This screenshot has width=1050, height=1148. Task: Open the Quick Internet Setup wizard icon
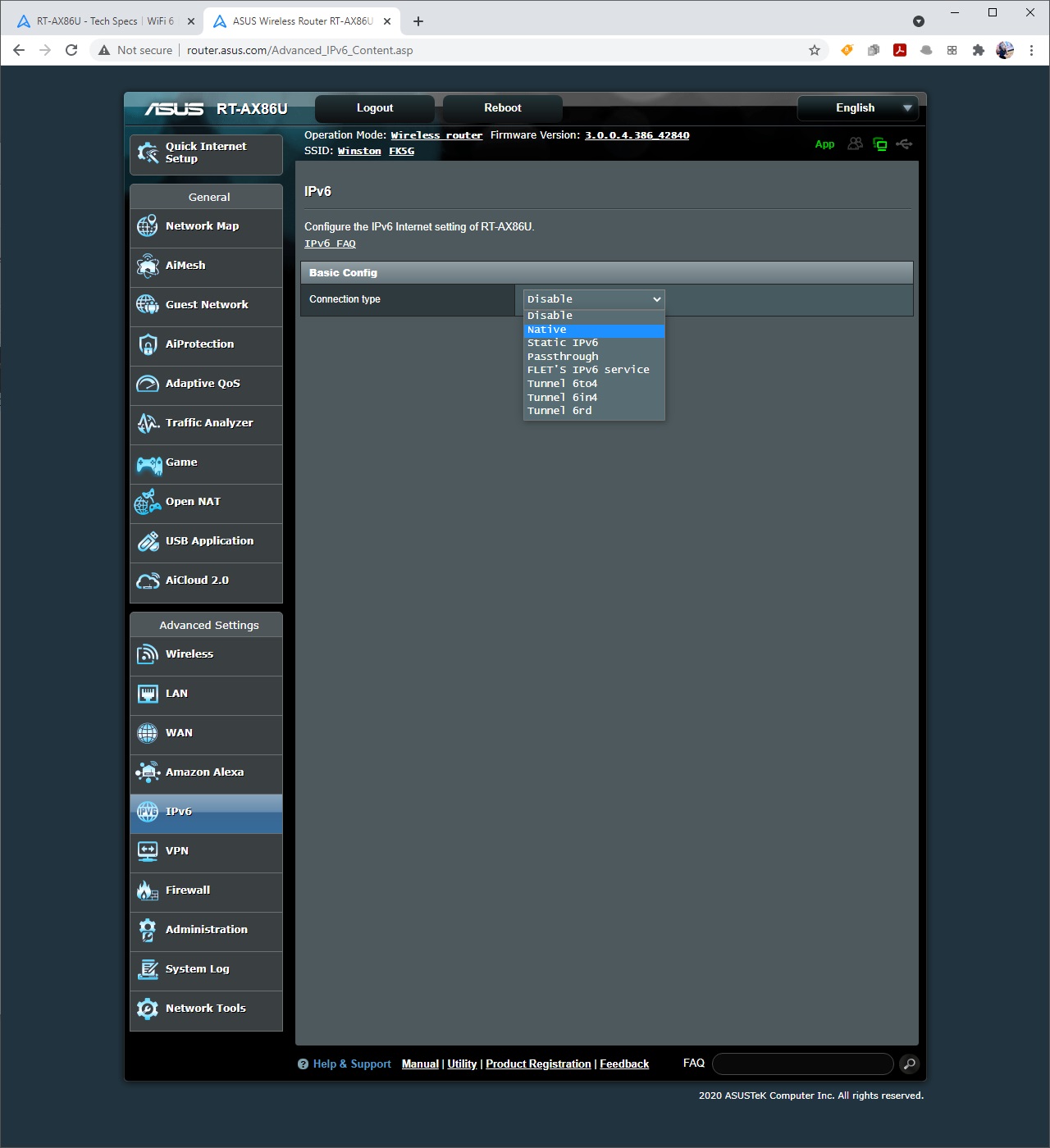click(x=148, y=153)
